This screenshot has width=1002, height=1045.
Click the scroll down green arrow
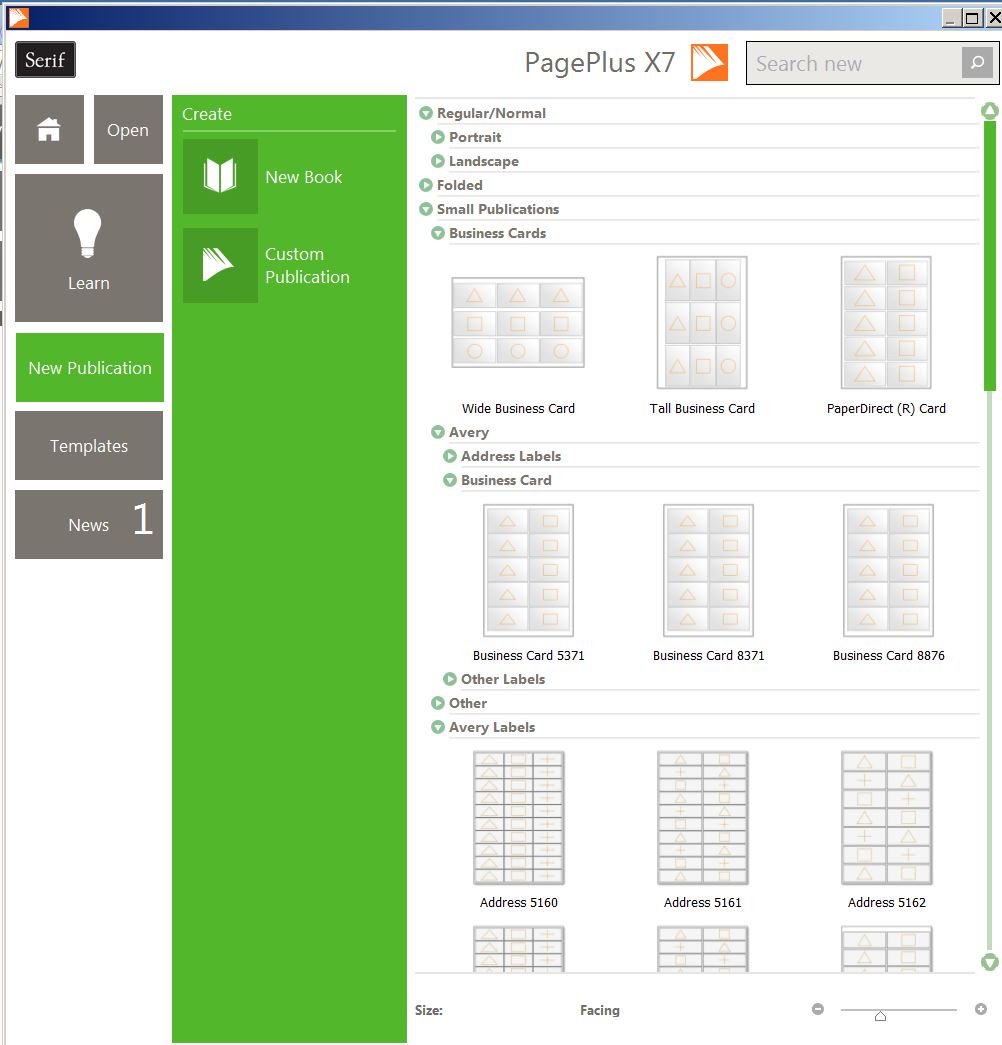coord(990,962)
